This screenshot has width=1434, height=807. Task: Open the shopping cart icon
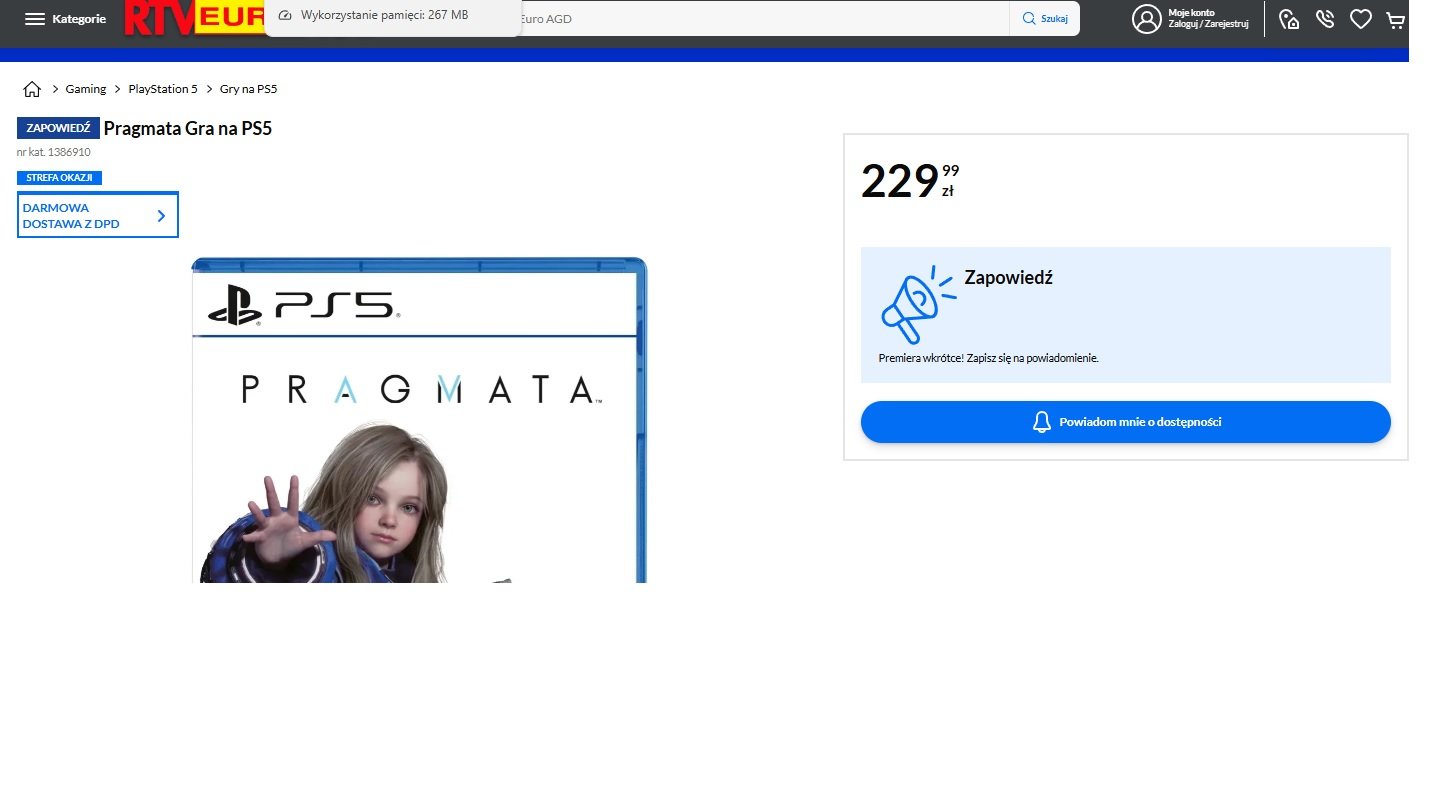point(1395,19)
